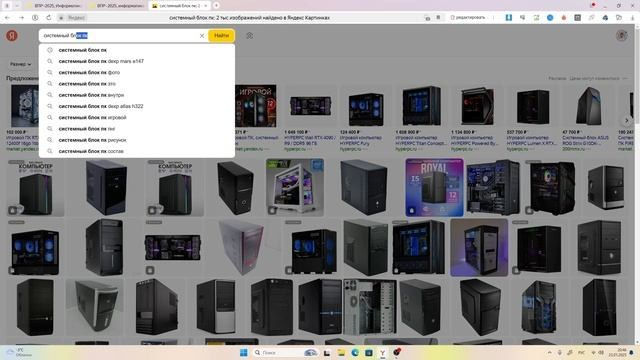Open the blue bookmark toolbar icon
The height and width of the screenshot is (360, 640).
pos(509,18)
